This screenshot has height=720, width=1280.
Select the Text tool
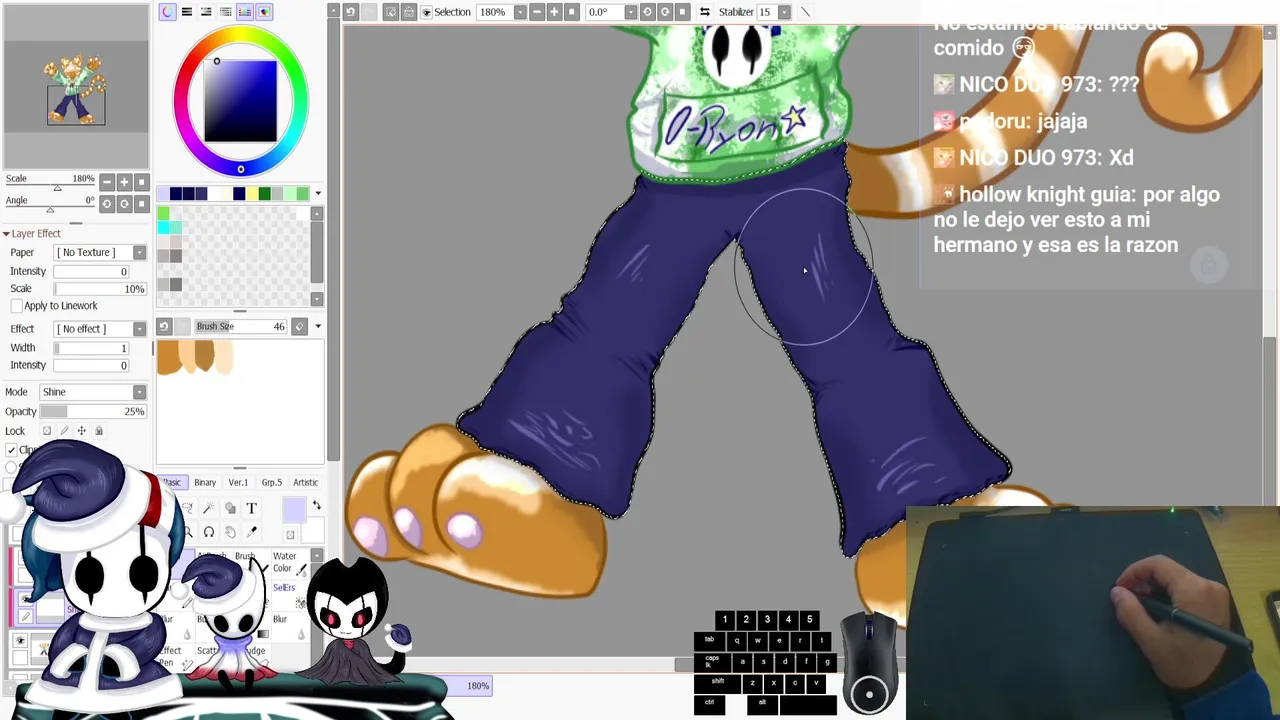click(251, 508)
